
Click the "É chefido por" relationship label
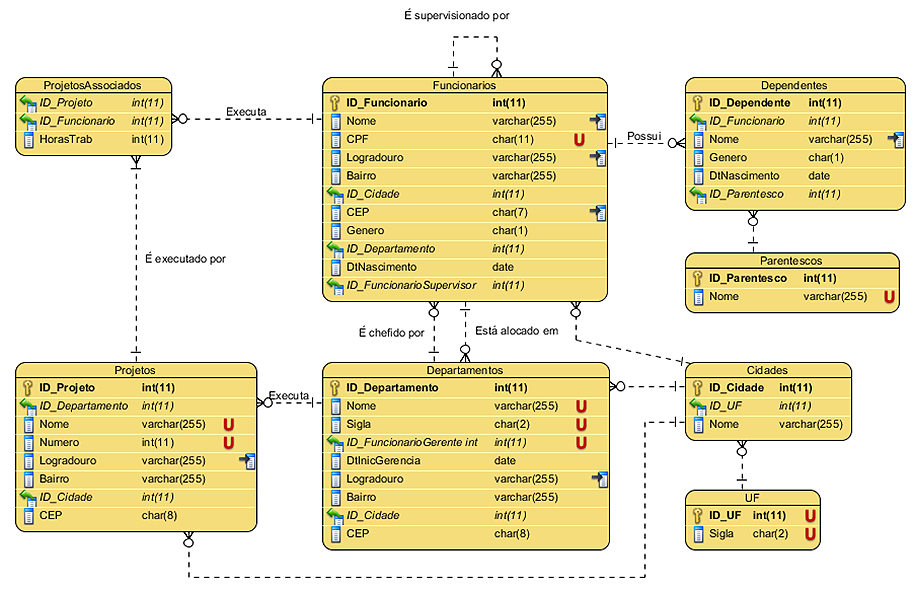pyautogui.click(x=391, y=333)
